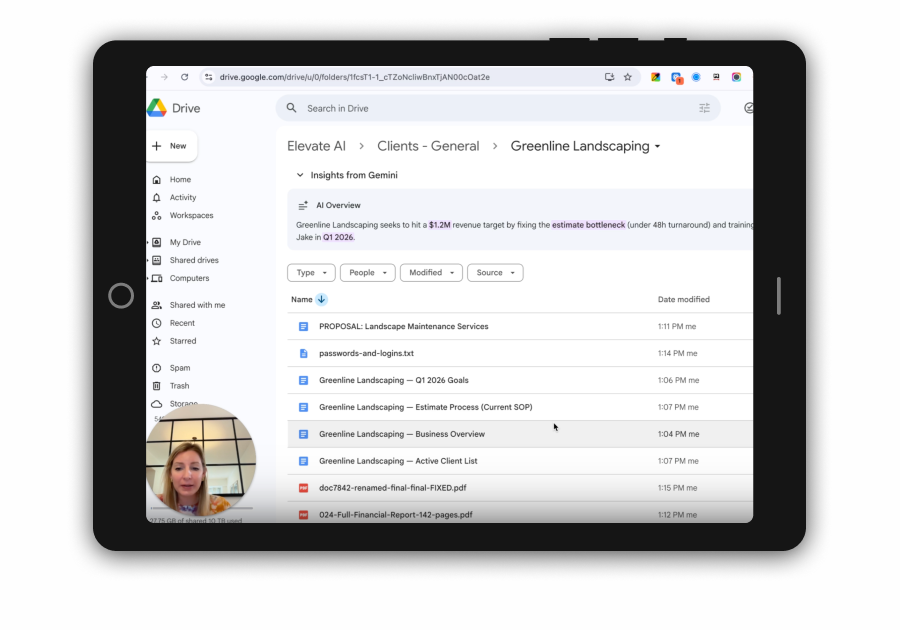
Task: Click the New button
Action: pyautogui.click(x=170, y=146)
